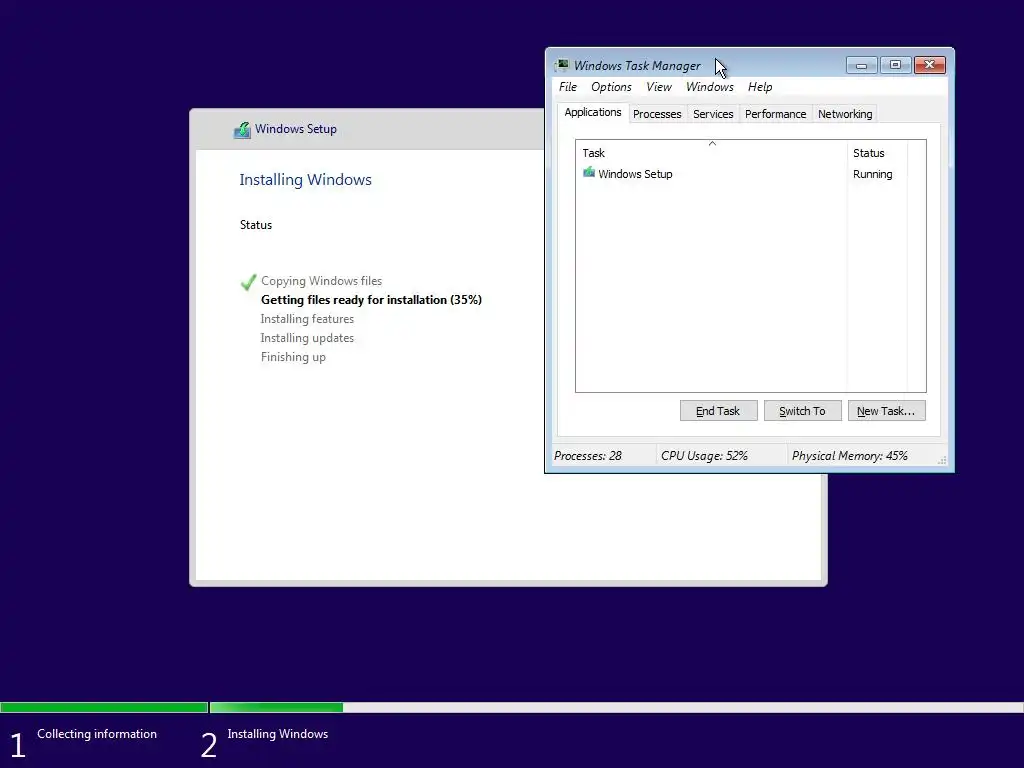
Task: Open the Help menu
Action: tap(760, 87)
